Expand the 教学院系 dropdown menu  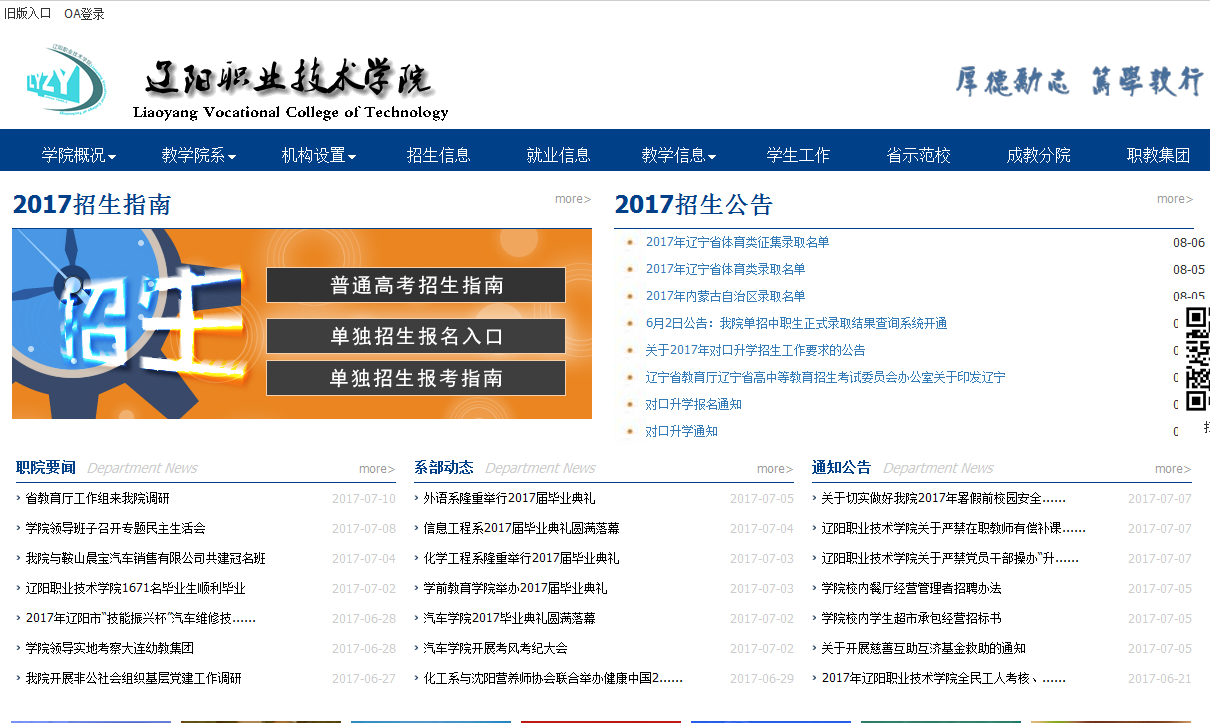coord(199,155)
